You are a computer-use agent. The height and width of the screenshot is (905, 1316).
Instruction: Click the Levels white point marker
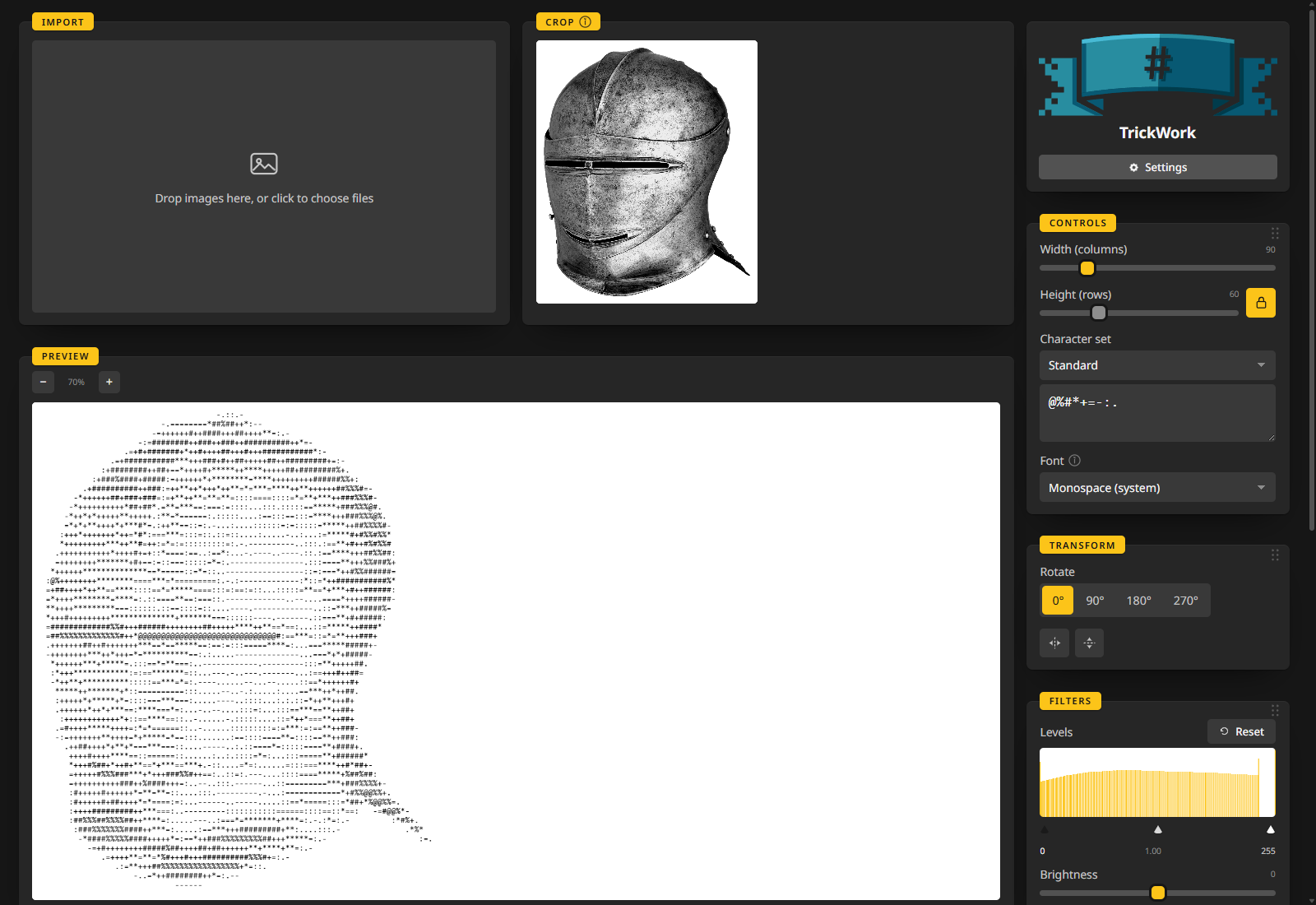1270,829
